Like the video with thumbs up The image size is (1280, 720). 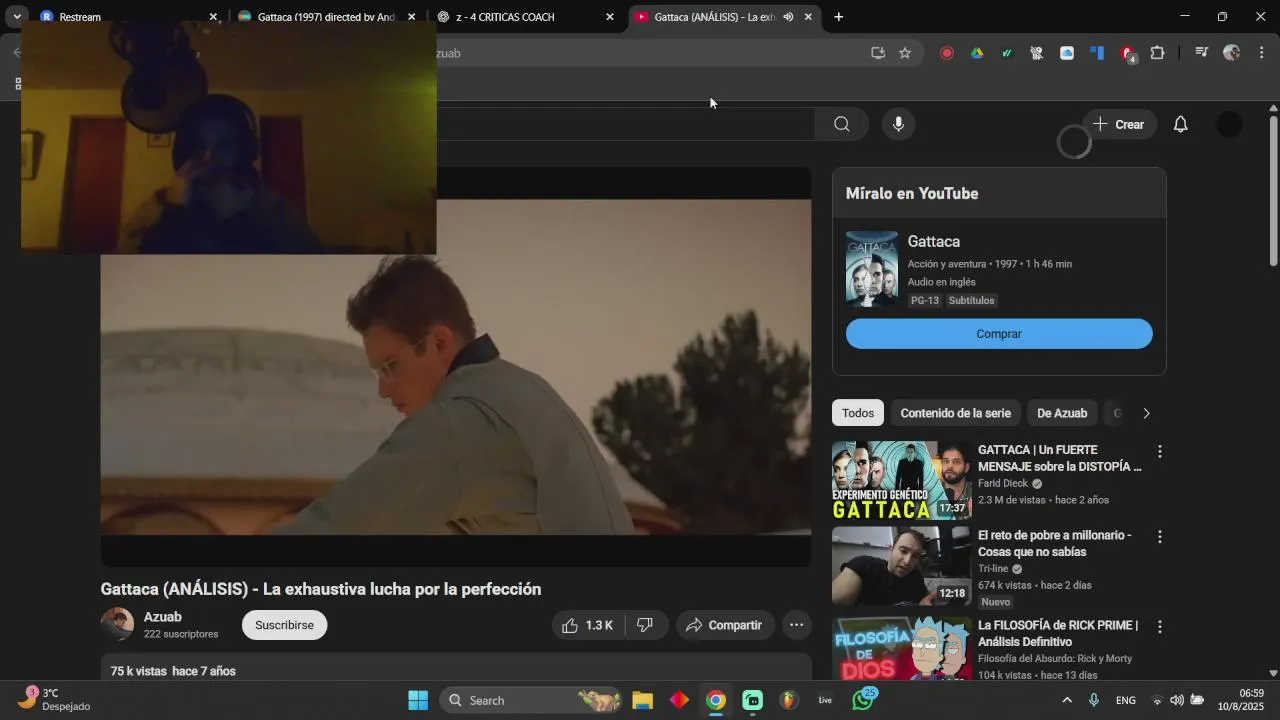[x=587, y=625]
